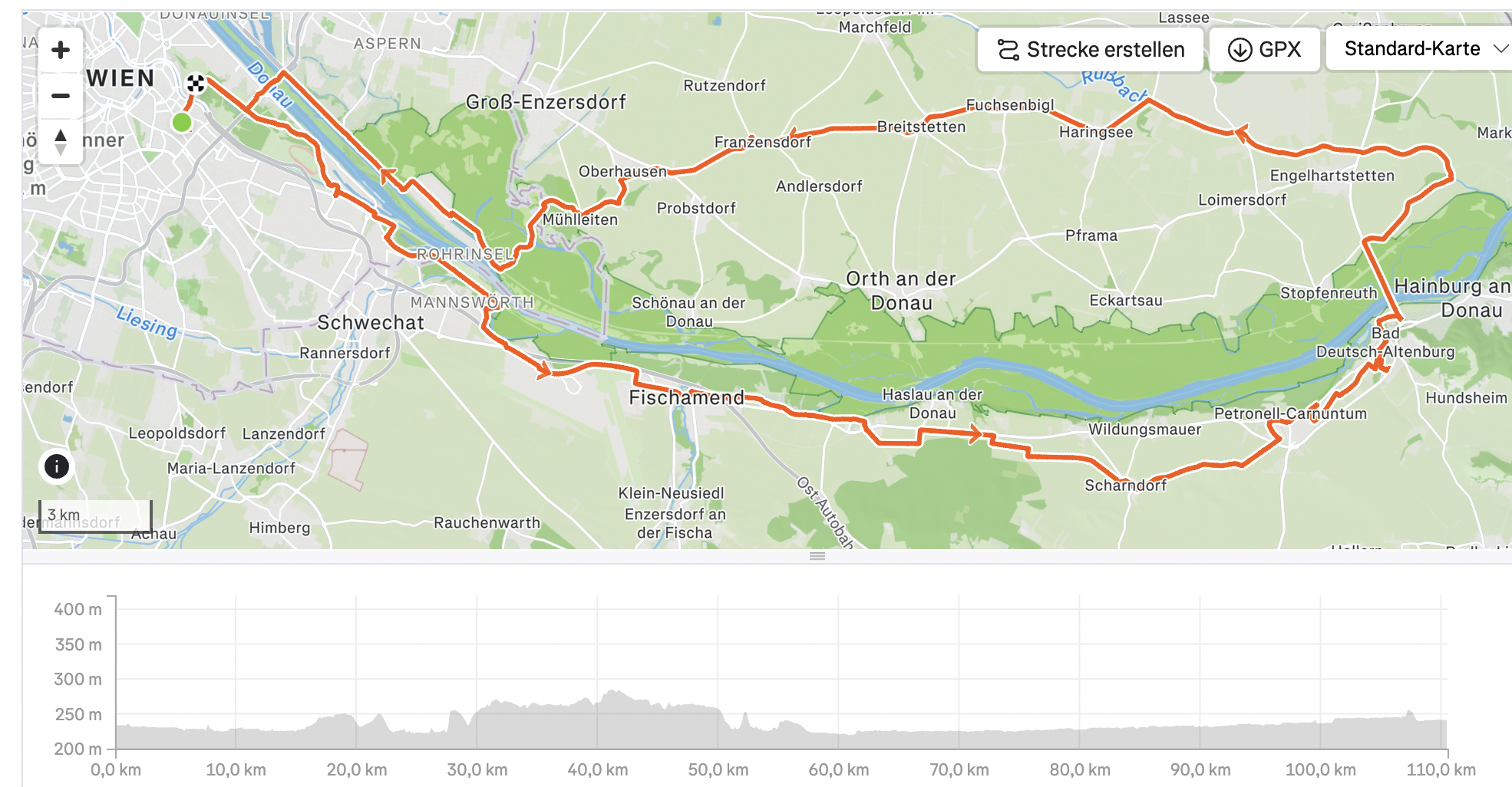Open the Standard-Karte map style dropdown
The width and height of the screenshot is (1512, 787).
tap(1420, 49)
